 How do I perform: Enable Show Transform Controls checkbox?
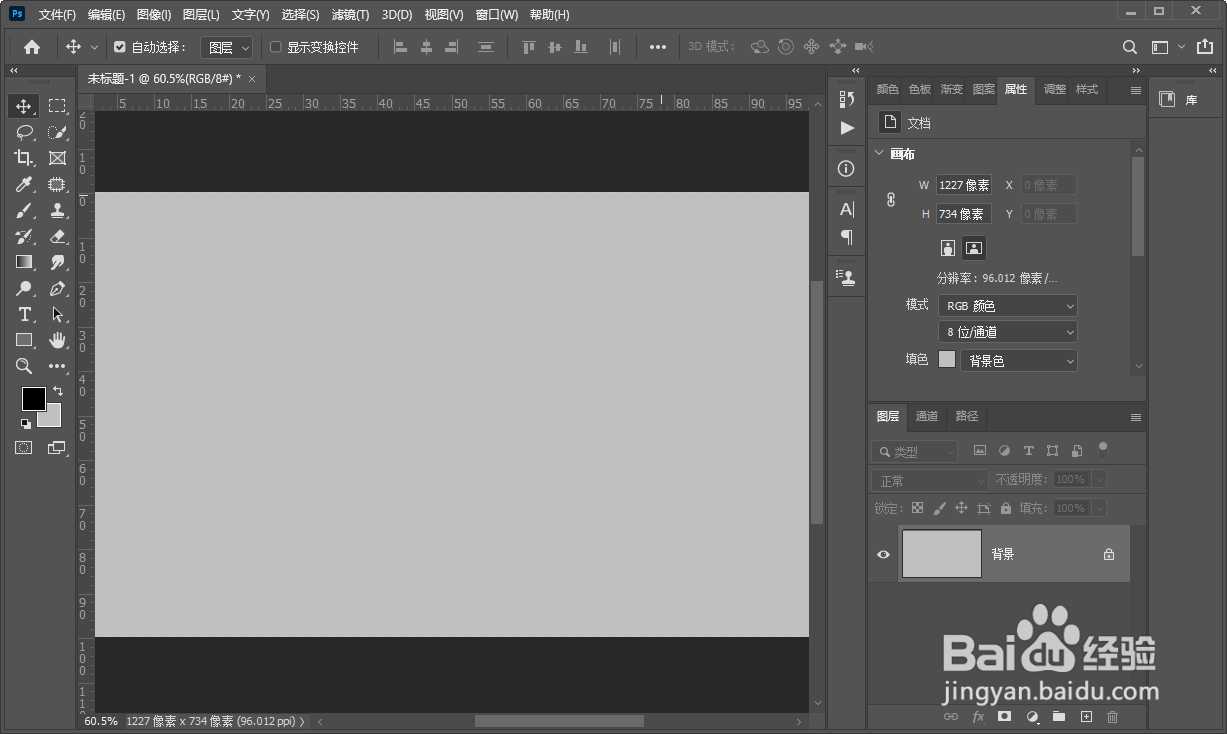tap(276, 47)
